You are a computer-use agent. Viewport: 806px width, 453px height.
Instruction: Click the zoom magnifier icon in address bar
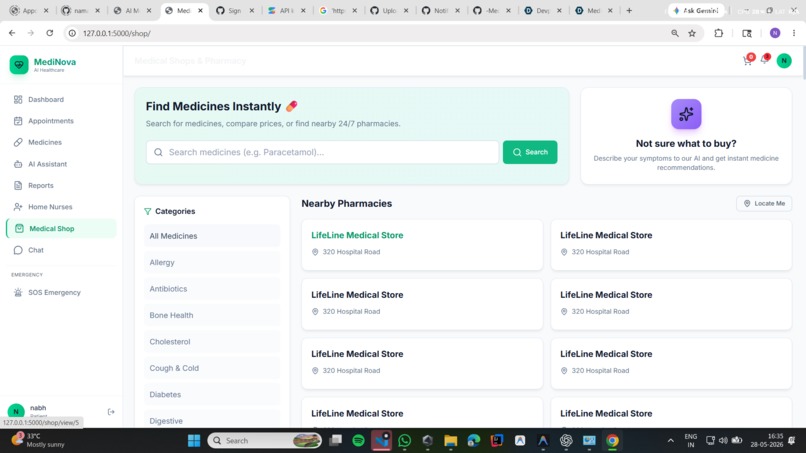[x=674, y=33]
